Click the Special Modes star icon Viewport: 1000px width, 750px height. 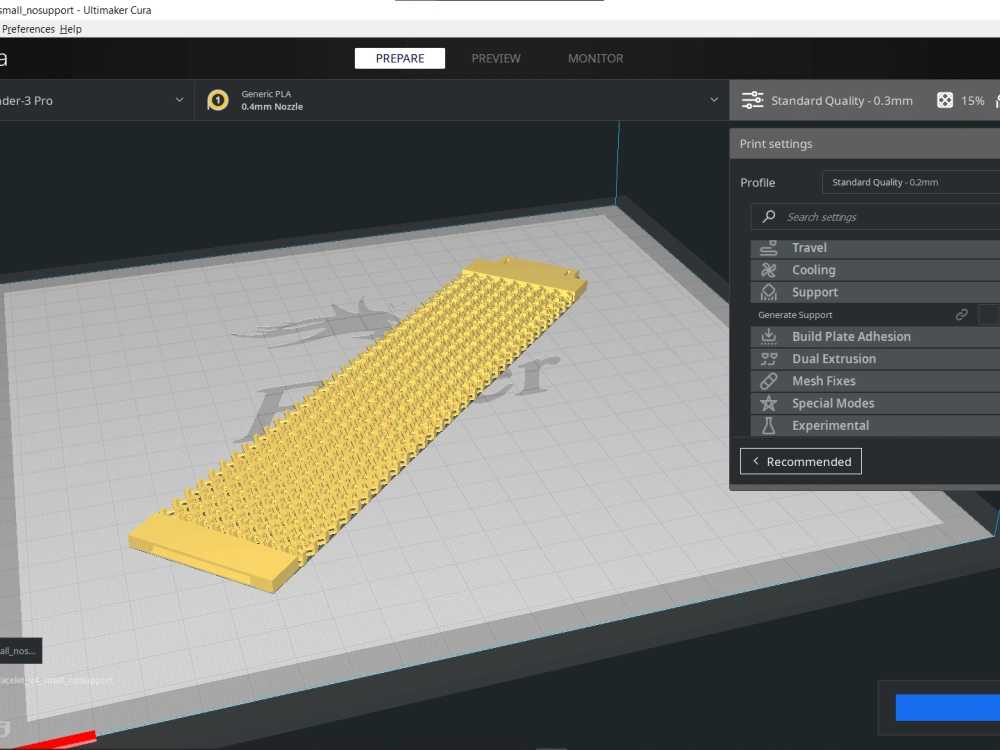point(768,403)
